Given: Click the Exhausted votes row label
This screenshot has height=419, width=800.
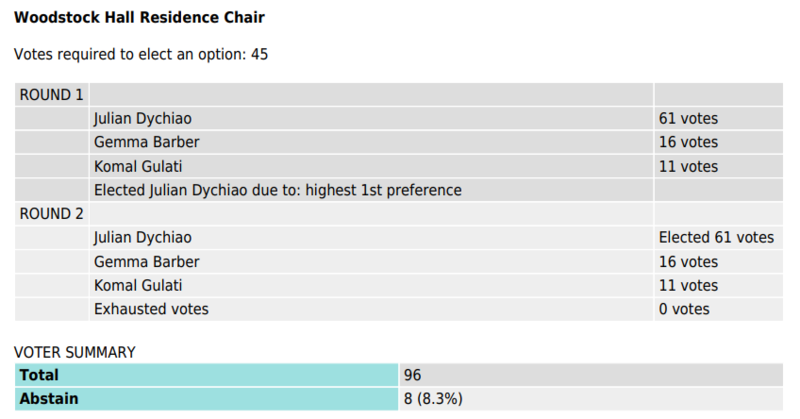Looking at the screenshot, I should tap(151, 309).
